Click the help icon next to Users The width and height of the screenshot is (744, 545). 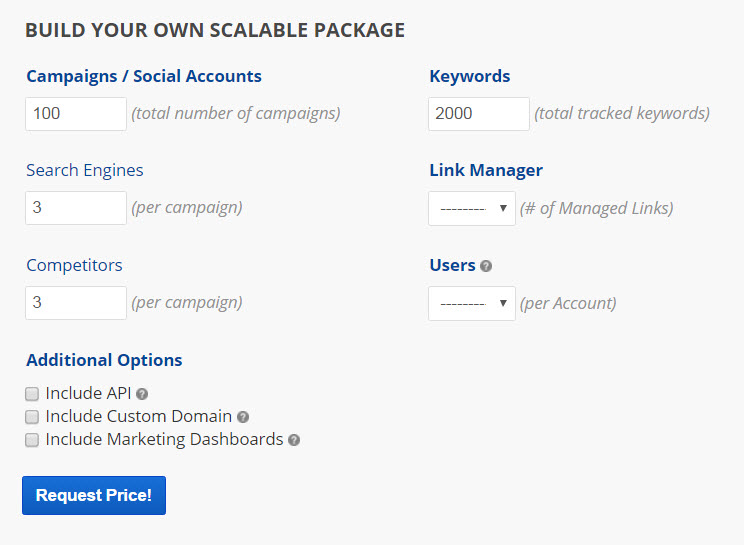[x=486, y=266]
